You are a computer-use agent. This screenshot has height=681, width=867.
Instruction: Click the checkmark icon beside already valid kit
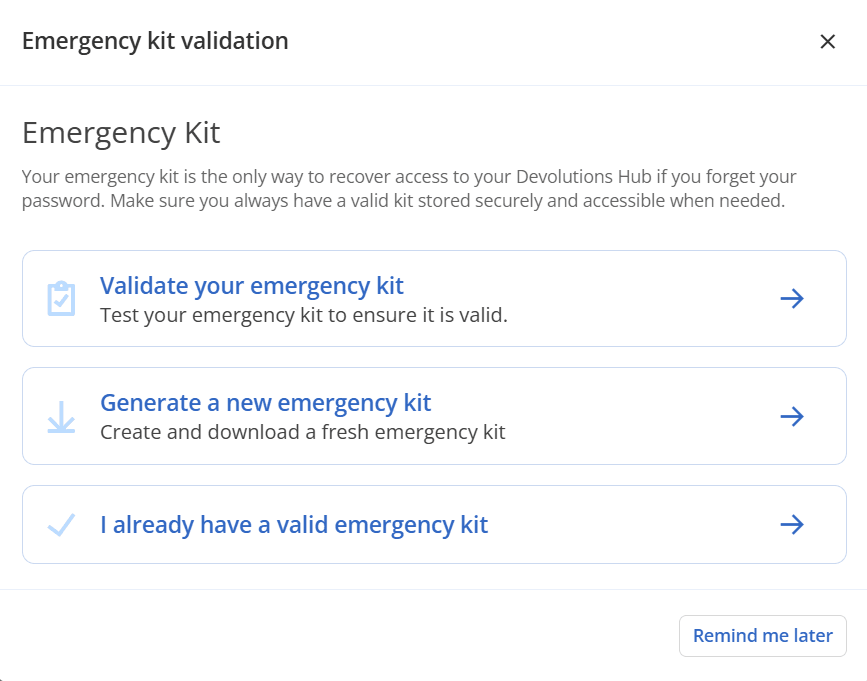[x=61, y=525]
